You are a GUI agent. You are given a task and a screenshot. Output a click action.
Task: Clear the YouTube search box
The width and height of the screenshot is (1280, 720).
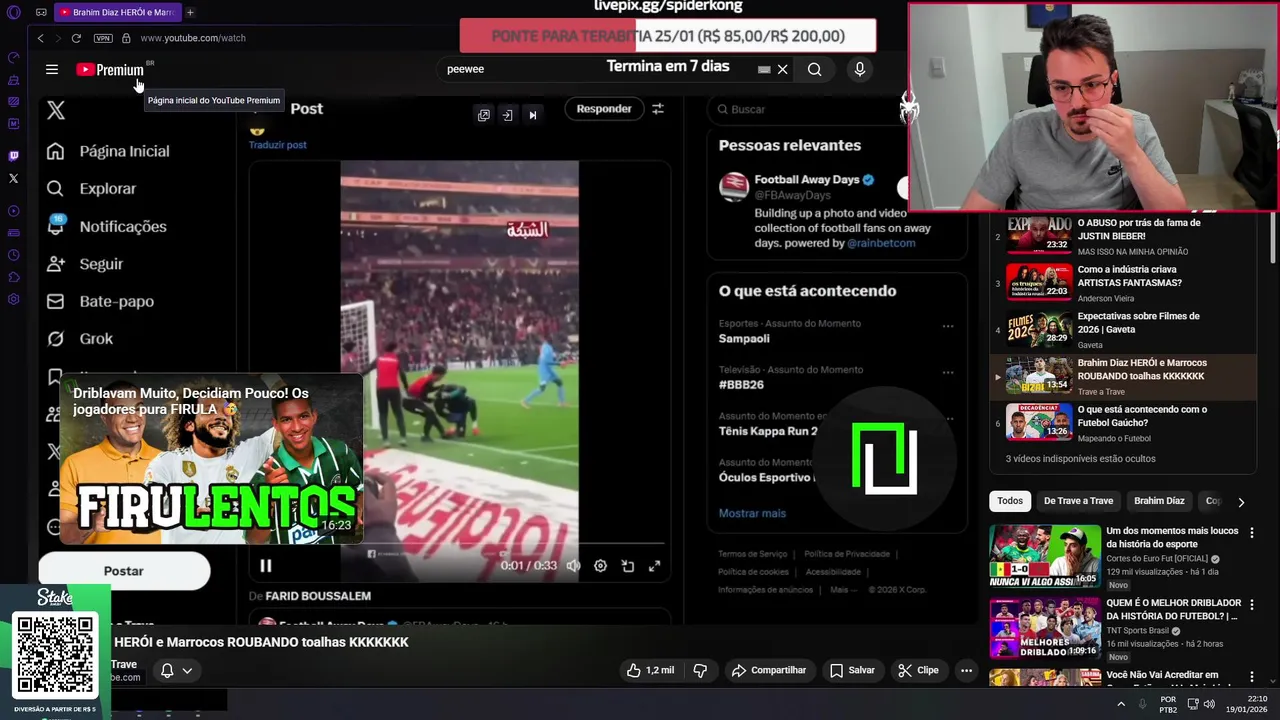click(782, 70)
